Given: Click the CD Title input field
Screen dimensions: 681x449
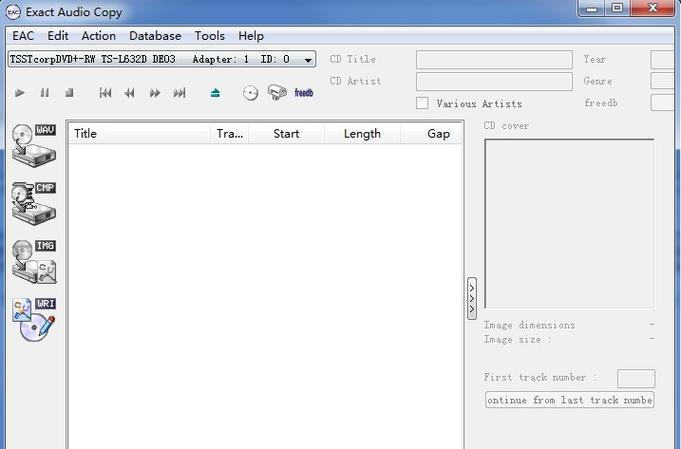Looking at the screenshot, I should tap(494, 59).
